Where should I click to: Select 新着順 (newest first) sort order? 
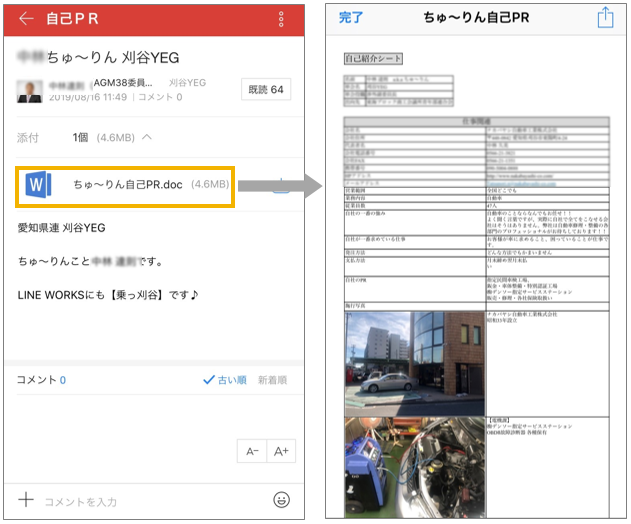click(x=272, y=380)
